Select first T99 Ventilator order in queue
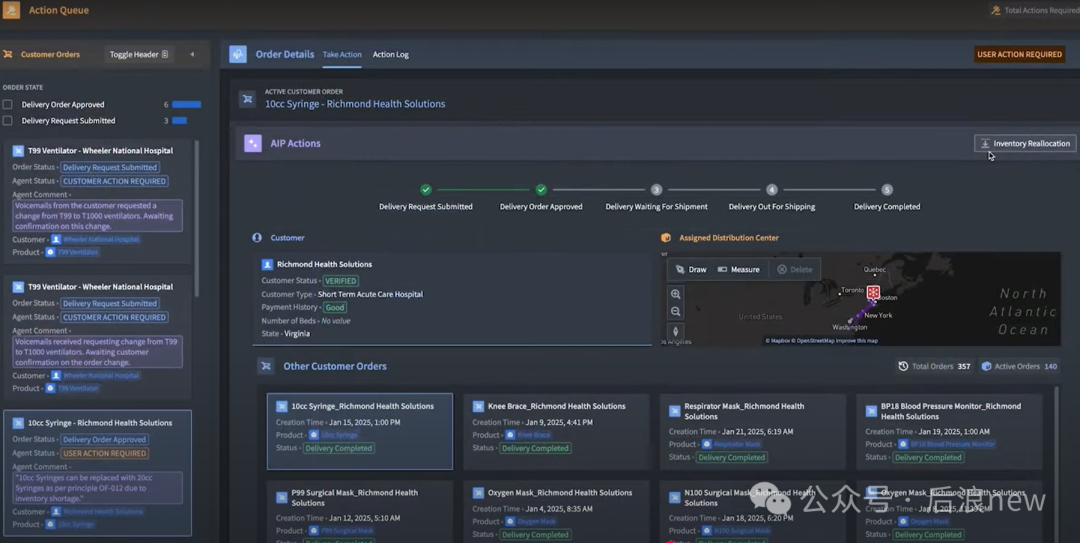Screen dimensions: 1080x543 [100, 151]
